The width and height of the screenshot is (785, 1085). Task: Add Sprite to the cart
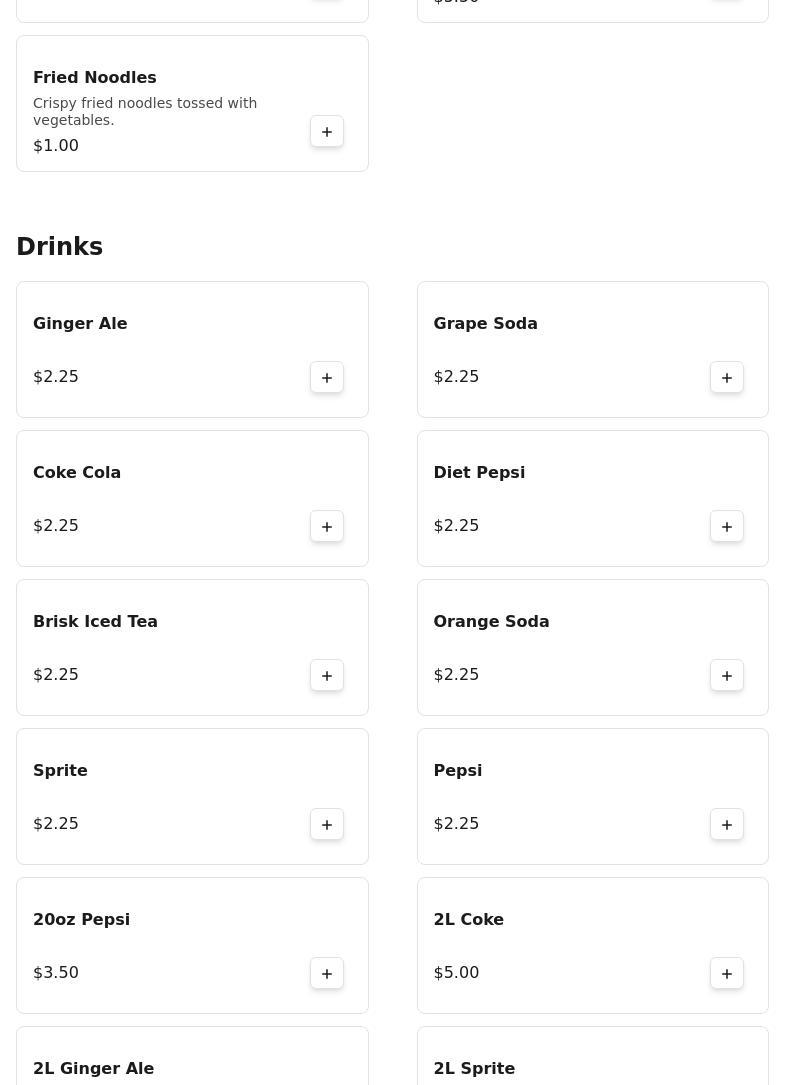click(327, 824)
